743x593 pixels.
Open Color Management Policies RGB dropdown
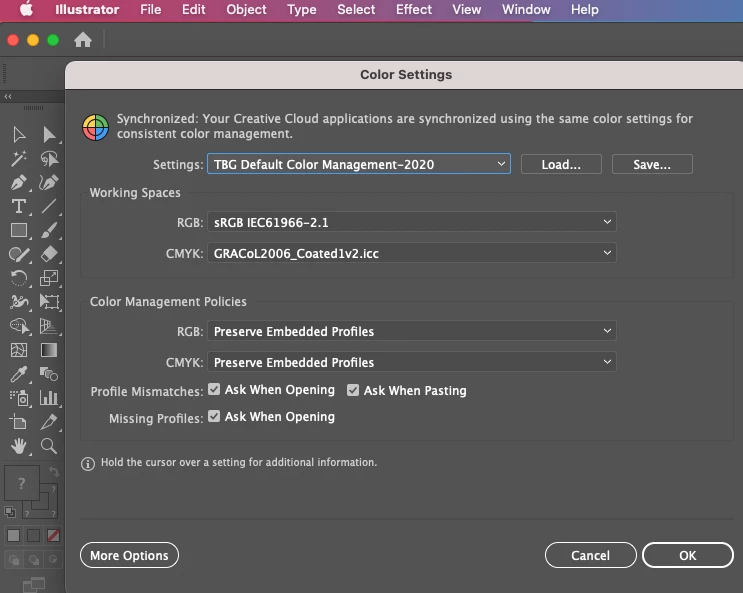(412, 331)
